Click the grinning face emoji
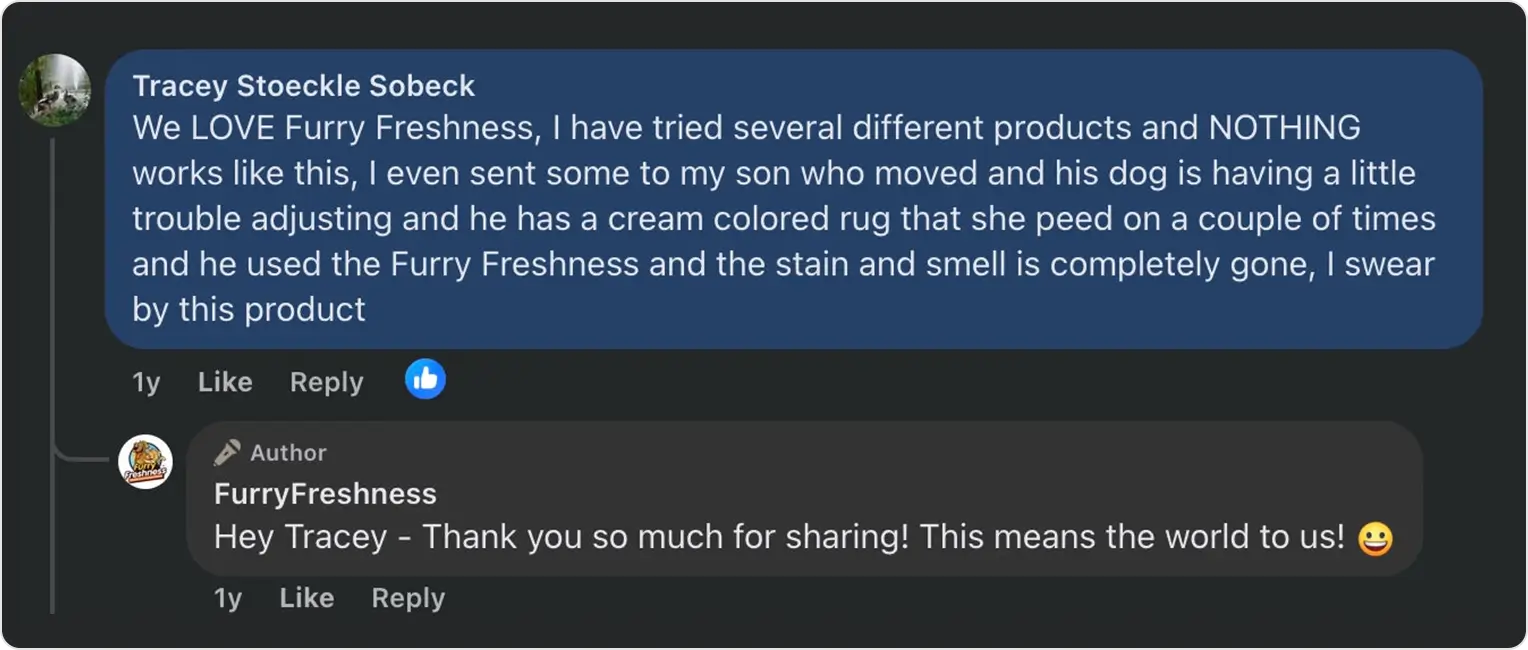The height and width of the screenshot is (650, 1528). tap(1375, 539)
